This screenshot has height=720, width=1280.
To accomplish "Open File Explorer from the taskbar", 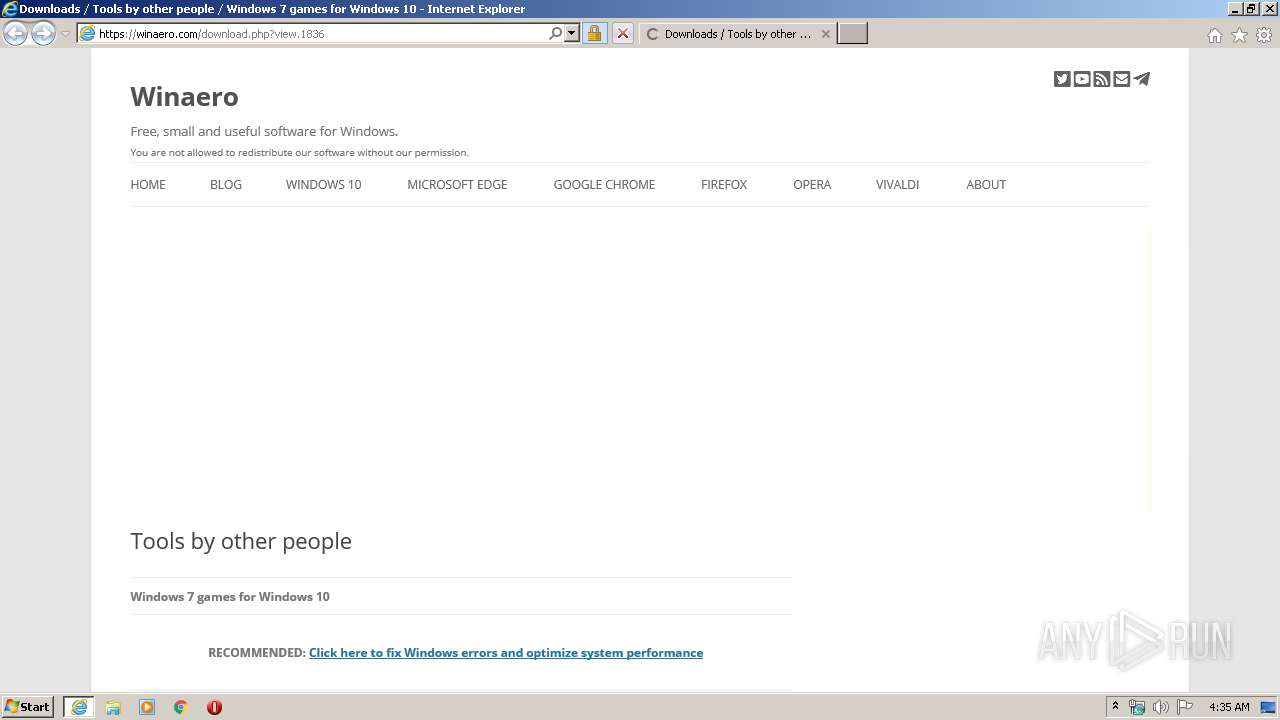I will tap(113, 707).
